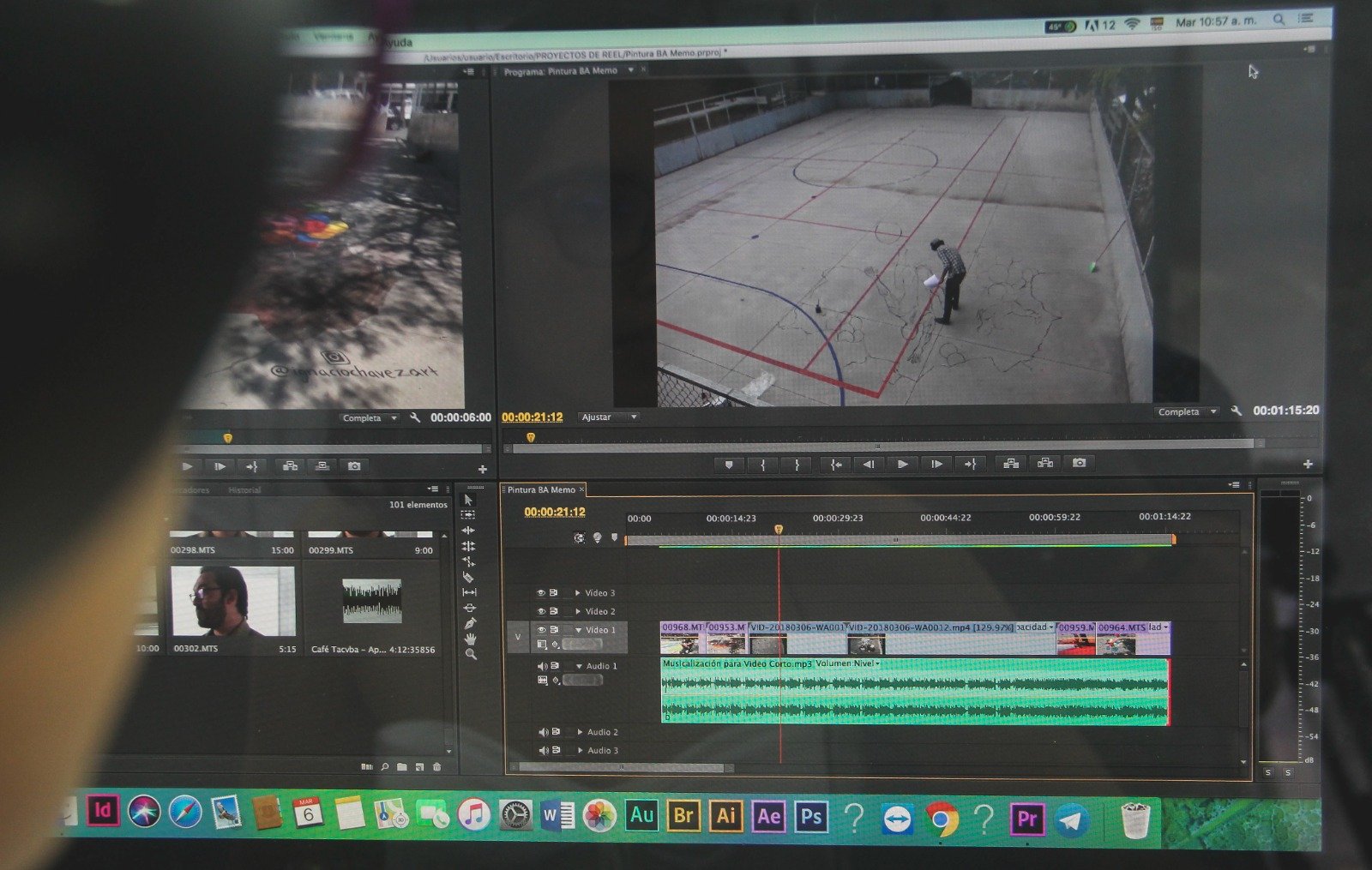Viewport: 1372px width, 870px height.
Task: Open the Ajustar zoom level dropdown
Action: click(x=608, y=417)
